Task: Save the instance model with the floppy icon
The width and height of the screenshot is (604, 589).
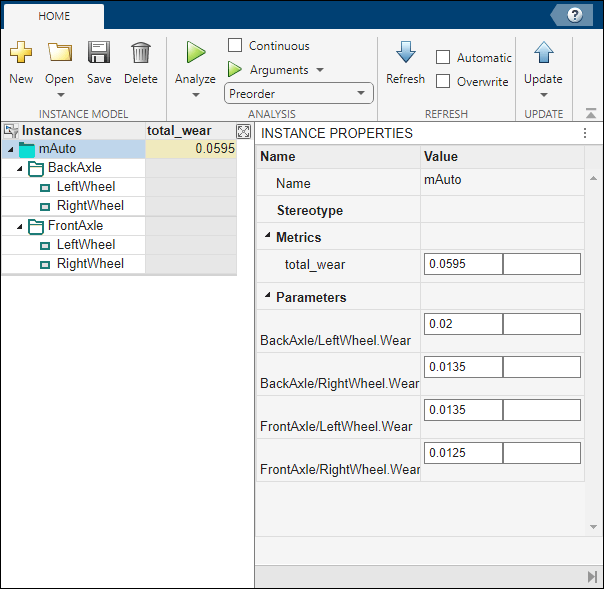Action: point(99,52)
